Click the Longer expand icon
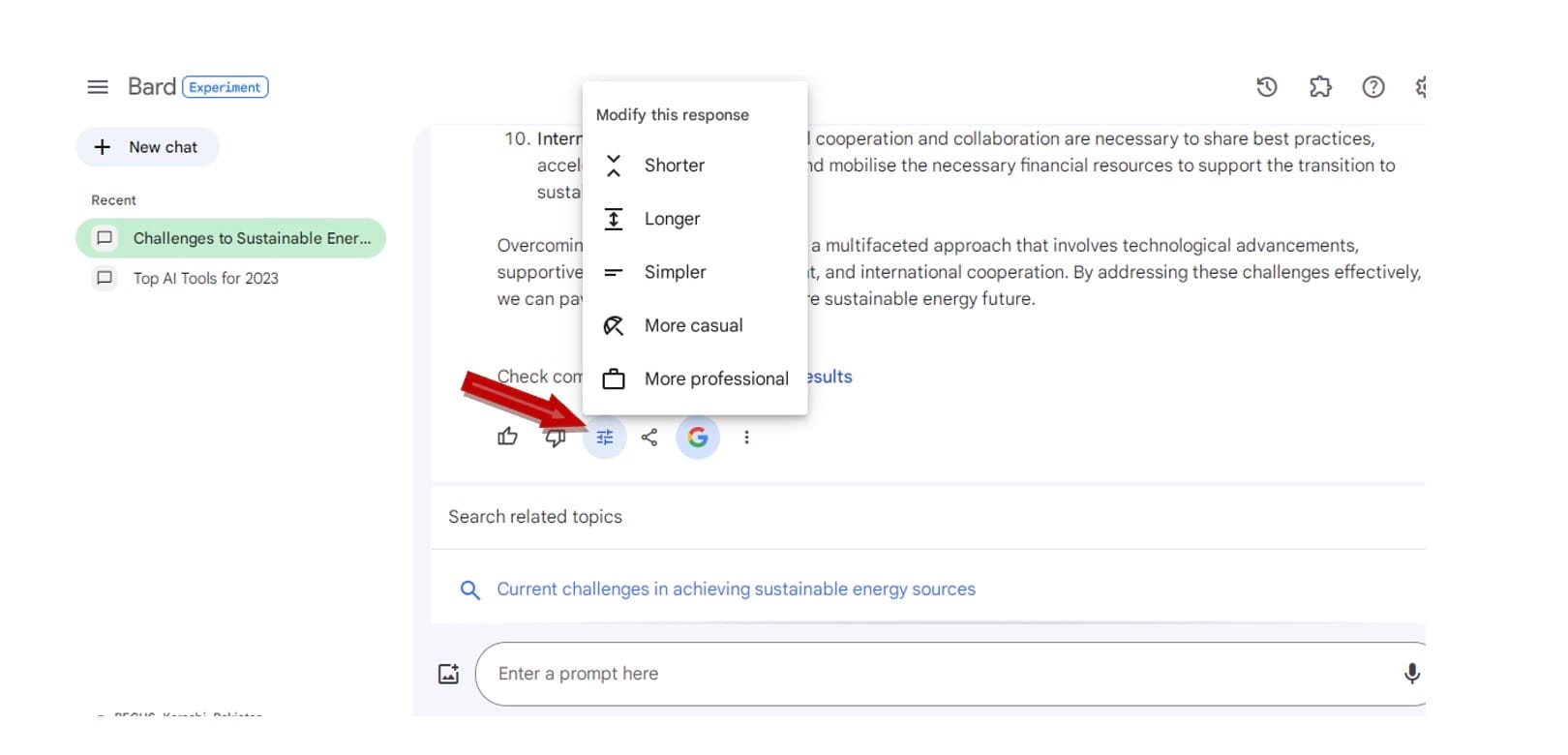Screen dimensions: 1568x755 [614, 219]
